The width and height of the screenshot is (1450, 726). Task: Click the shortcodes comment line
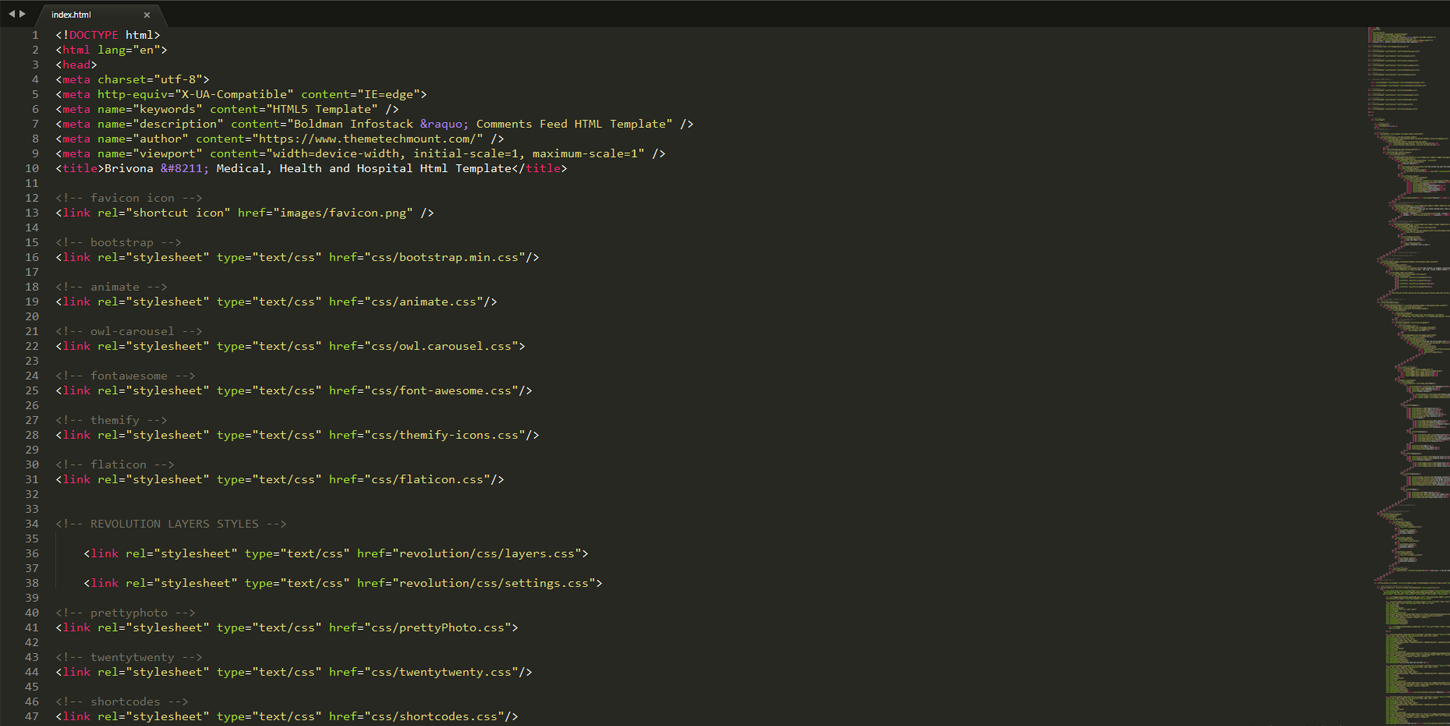pyautogui.click(x=122, y=702)
